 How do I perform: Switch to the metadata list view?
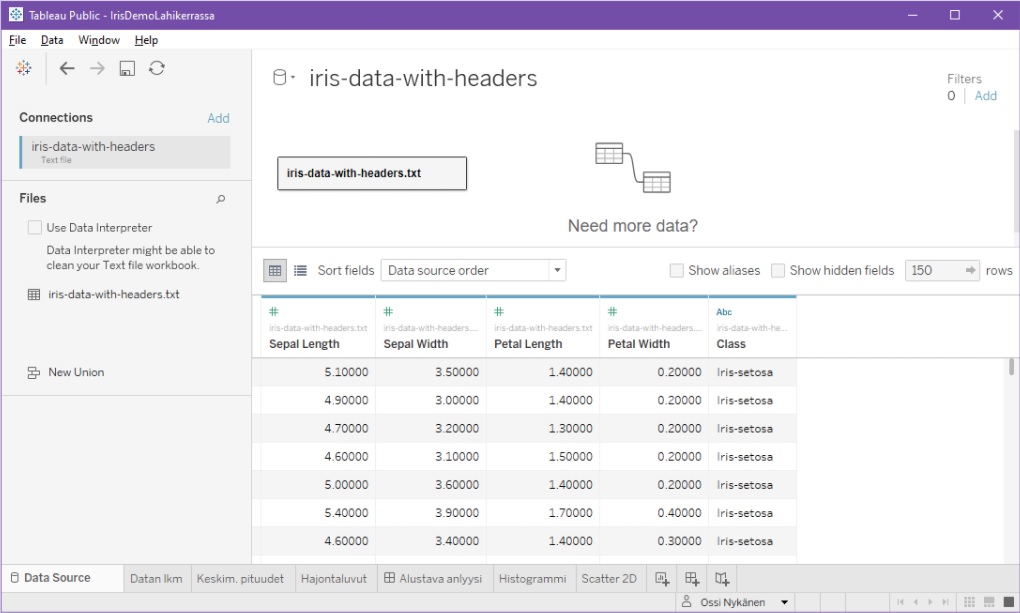(300, 270)
